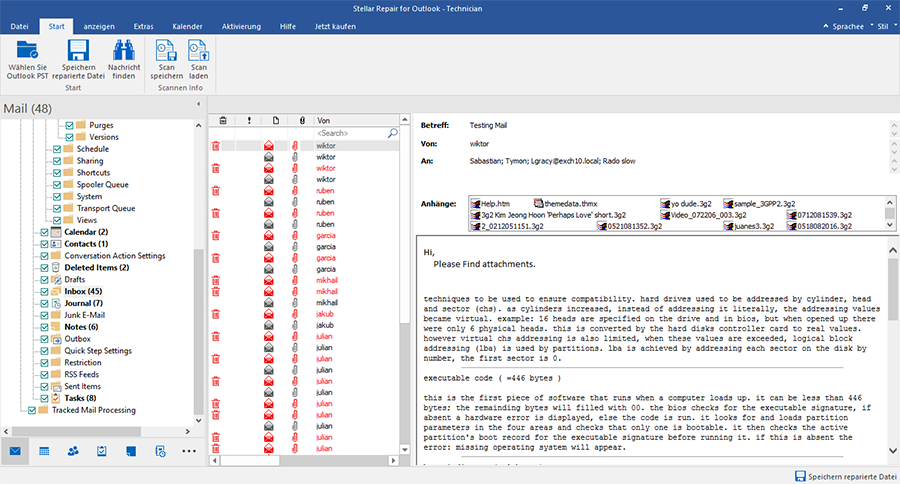The image size is (900, 484).
Task: Toggle the Calendar (2) folder checkbox
Action: pyautogui.click(x=45, y=232)
